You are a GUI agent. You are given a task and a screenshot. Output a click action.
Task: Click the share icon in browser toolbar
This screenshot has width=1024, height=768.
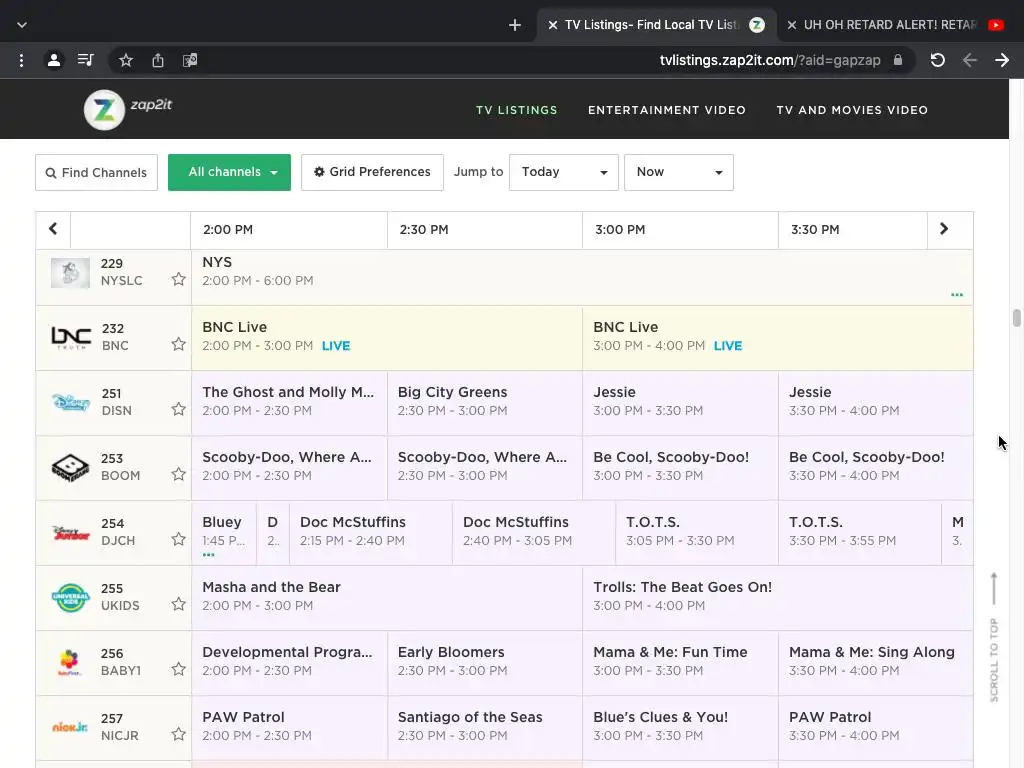click(158, 61)
